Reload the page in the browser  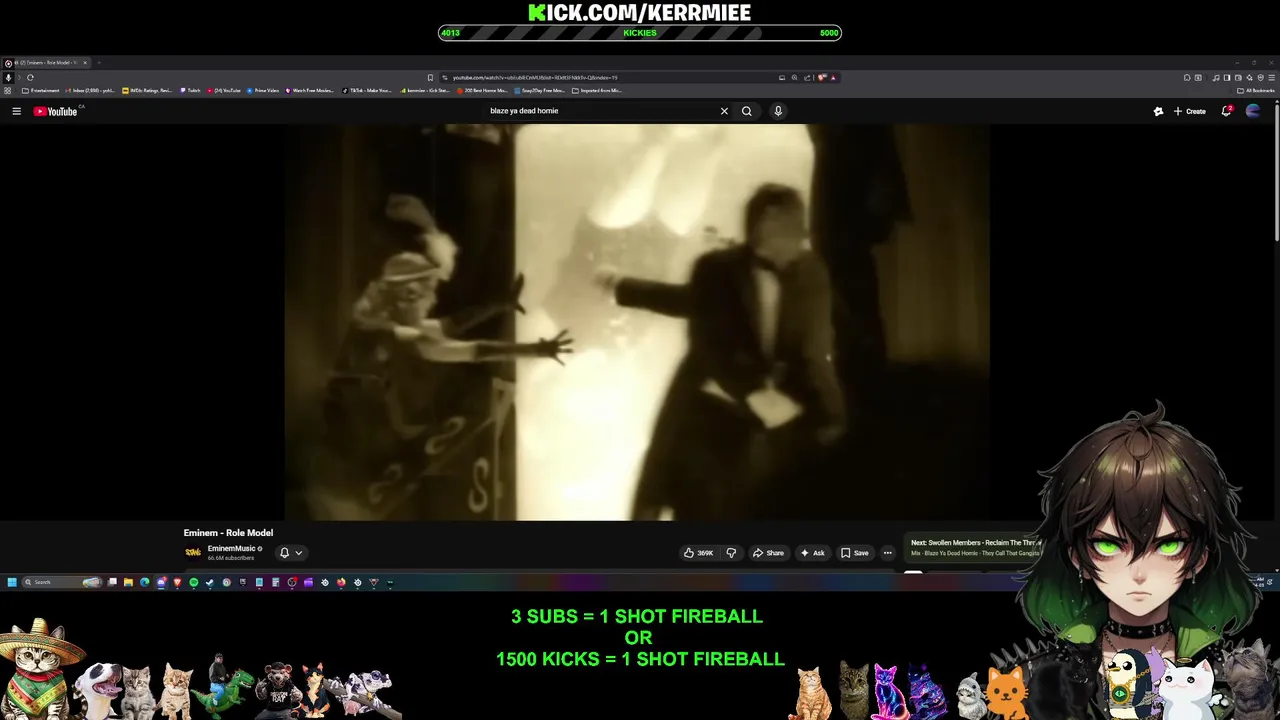pos(30,77)
